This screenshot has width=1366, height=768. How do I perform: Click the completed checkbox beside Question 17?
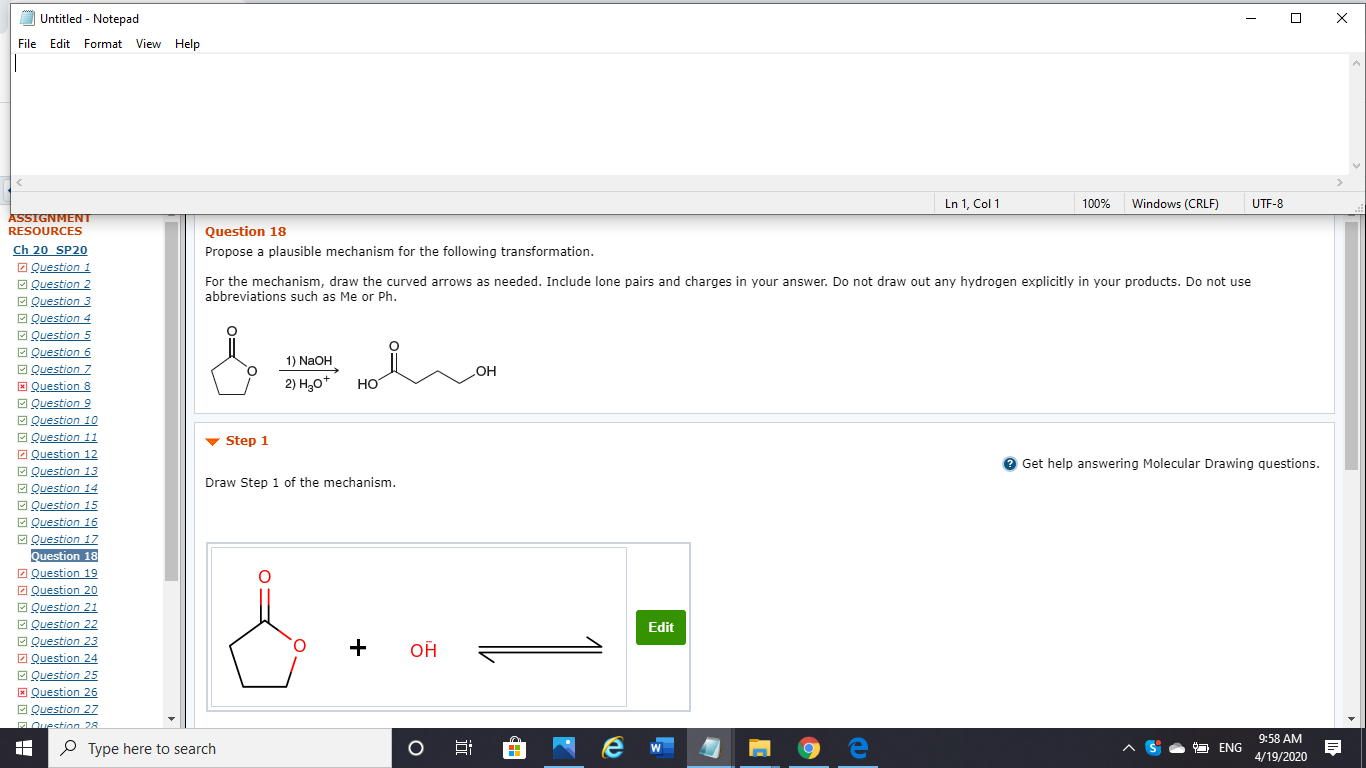(22, 538)
